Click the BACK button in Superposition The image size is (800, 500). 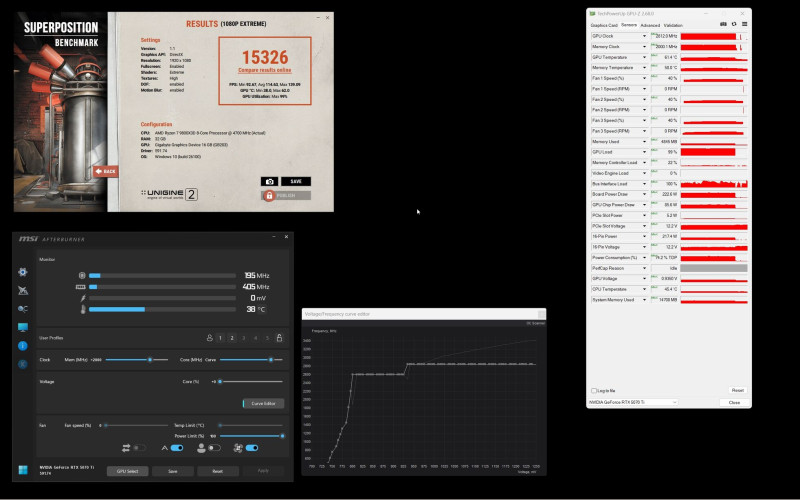(x=106, y=171)
